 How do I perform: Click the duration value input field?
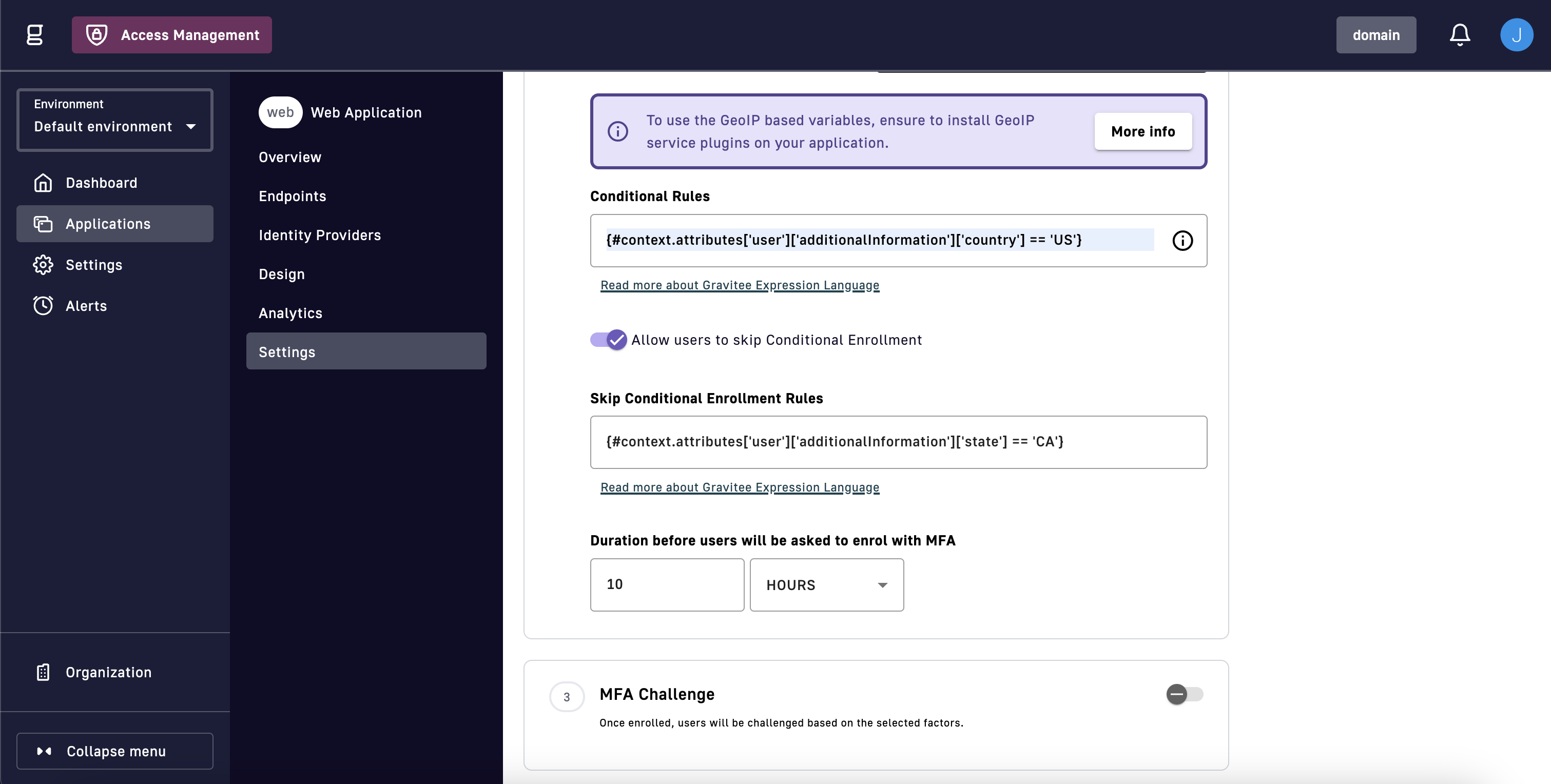[667, 585]
